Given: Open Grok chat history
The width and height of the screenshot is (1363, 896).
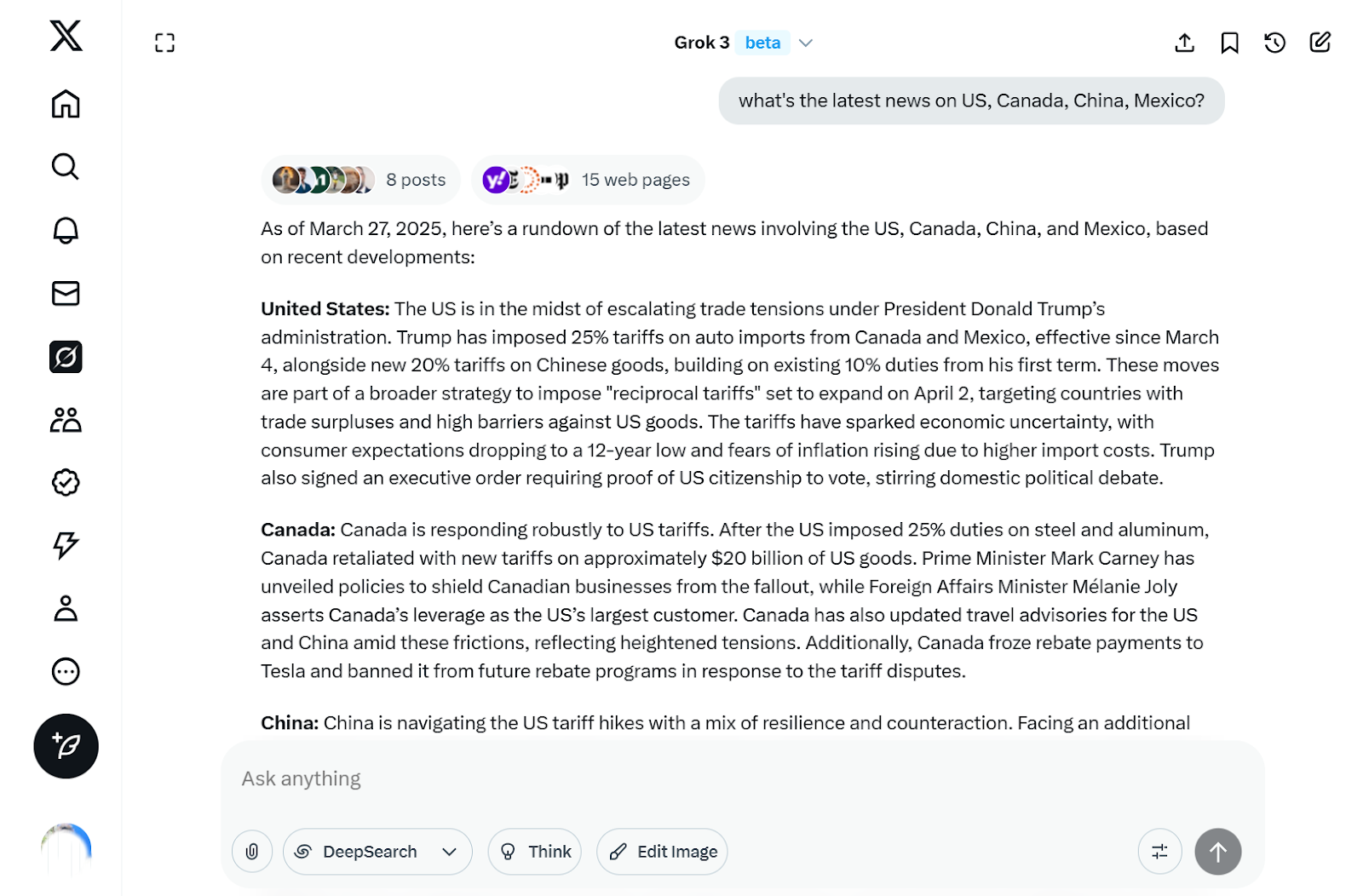Looking at the screenshot, I should 1274,43.
